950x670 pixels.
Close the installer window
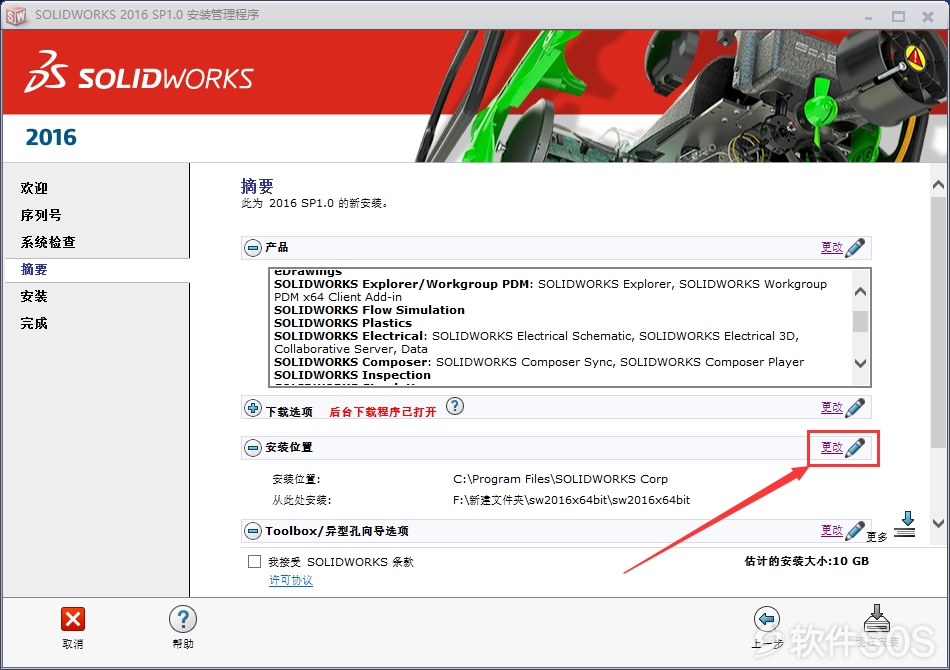(x=928, y=16)
